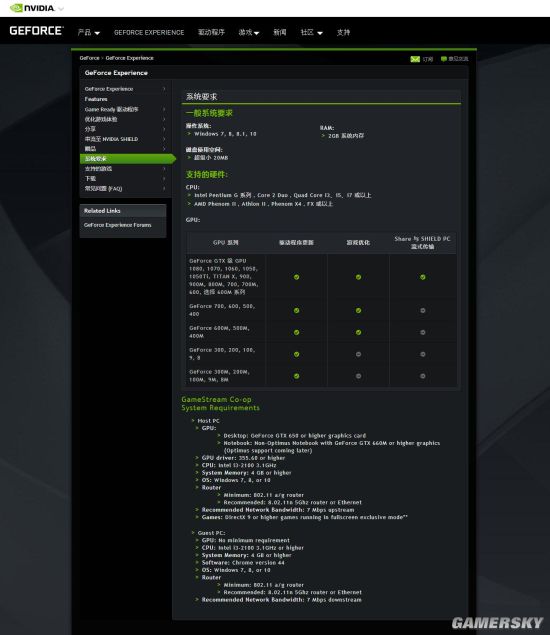Click the 驱动程序更新 column header

coord(296,243)
